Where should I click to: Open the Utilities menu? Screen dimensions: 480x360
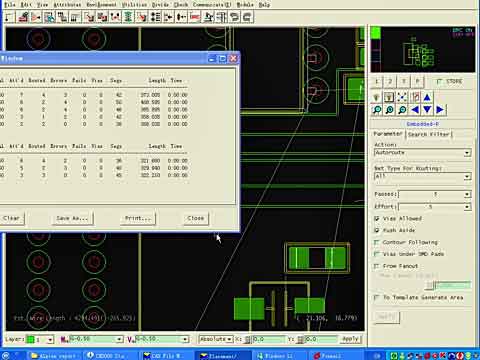coord(134,5)
